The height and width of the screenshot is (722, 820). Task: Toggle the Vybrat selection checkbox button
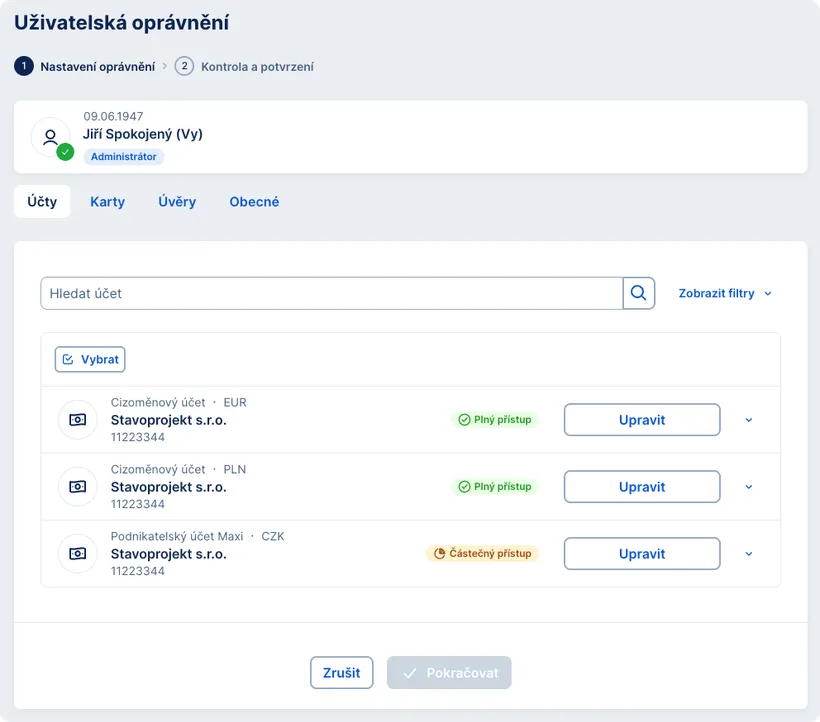coord(90,359)
